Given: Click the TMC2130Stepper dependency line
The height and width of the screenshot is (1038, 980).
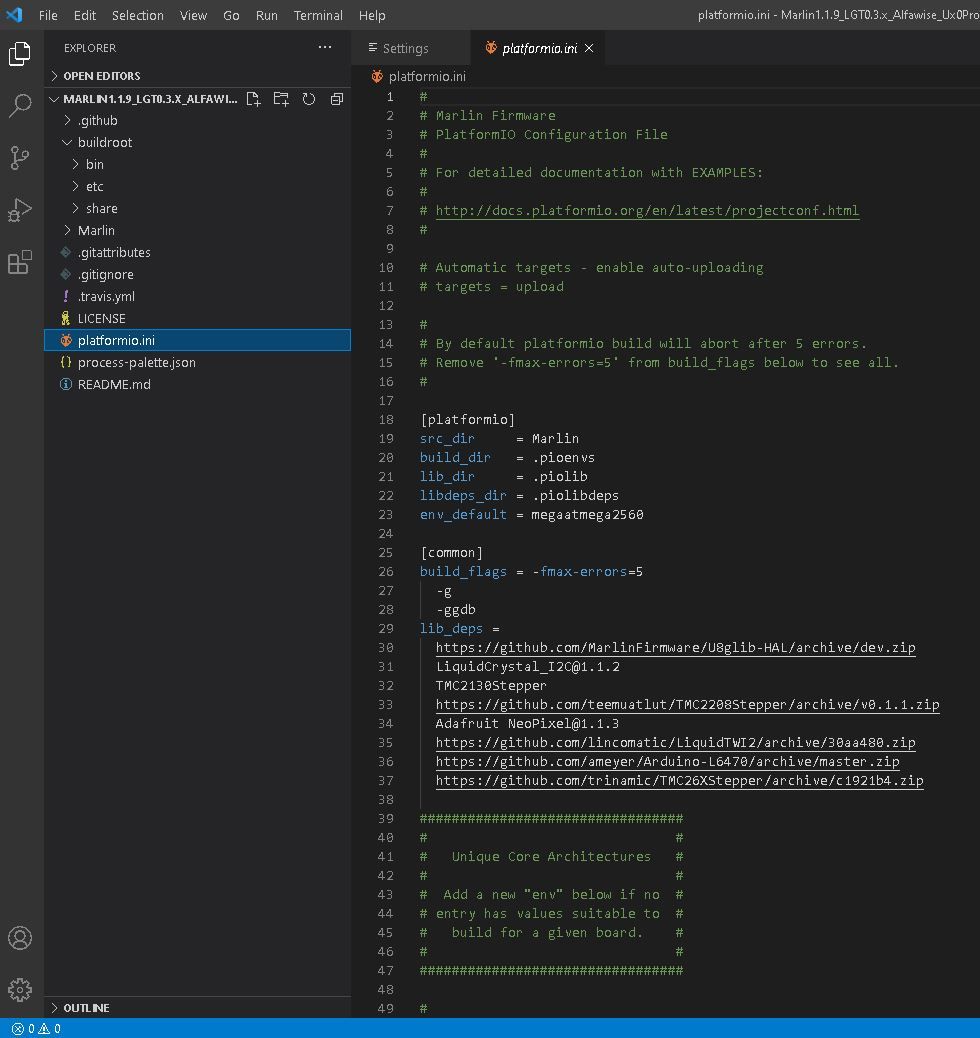Looking at the screenshot, I should 491,686.
